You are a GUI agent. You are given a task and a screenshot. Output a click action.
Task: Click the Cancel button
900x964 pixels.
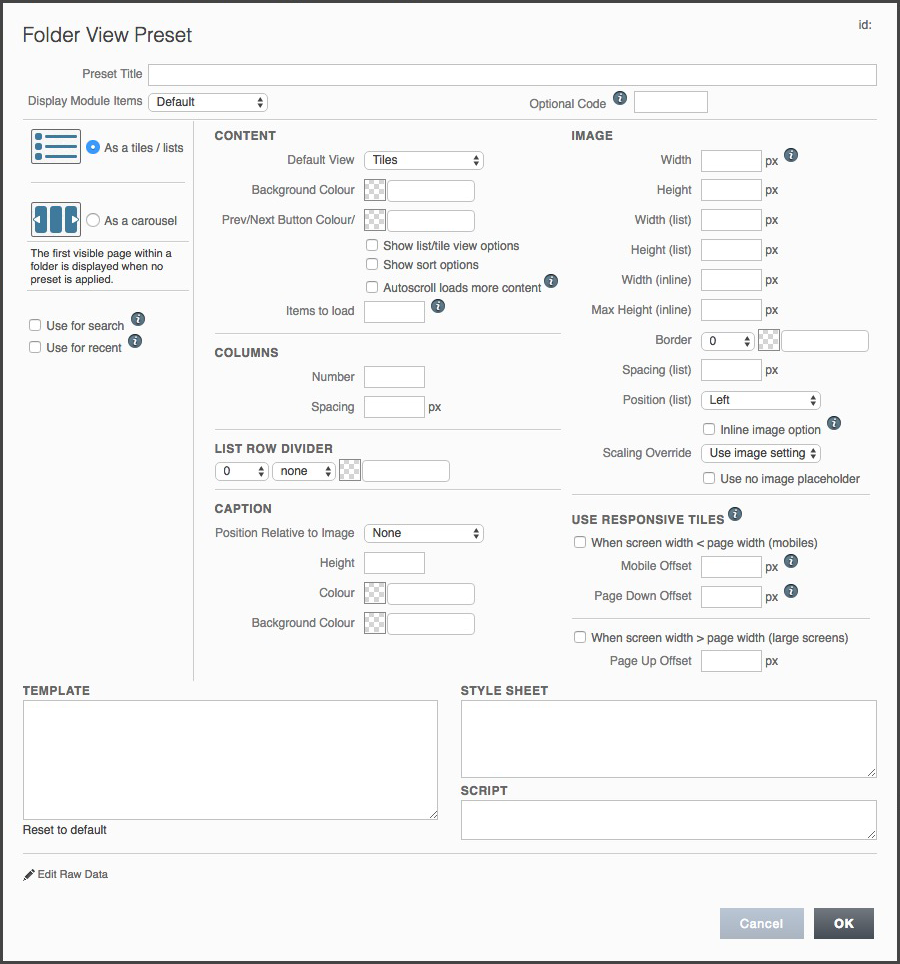[x=762, y=923]
